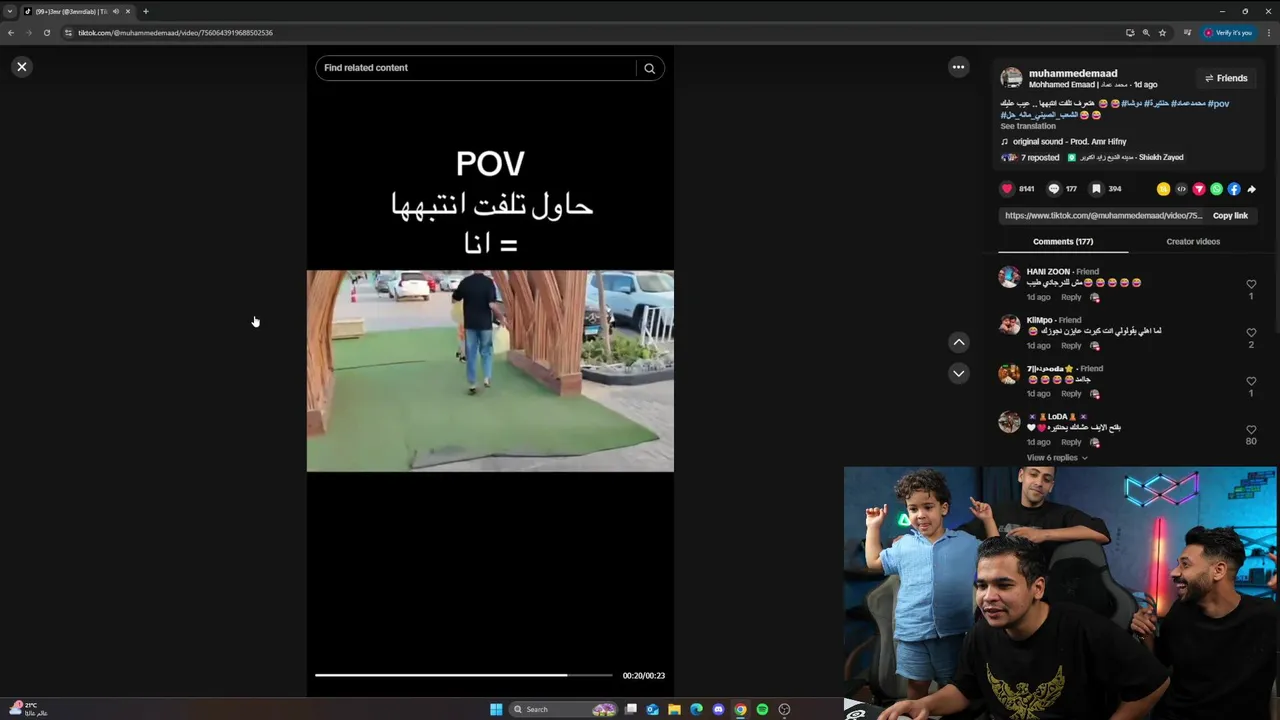Close the TikTok browser tab
1280x720 pixels.
[128, 11]
